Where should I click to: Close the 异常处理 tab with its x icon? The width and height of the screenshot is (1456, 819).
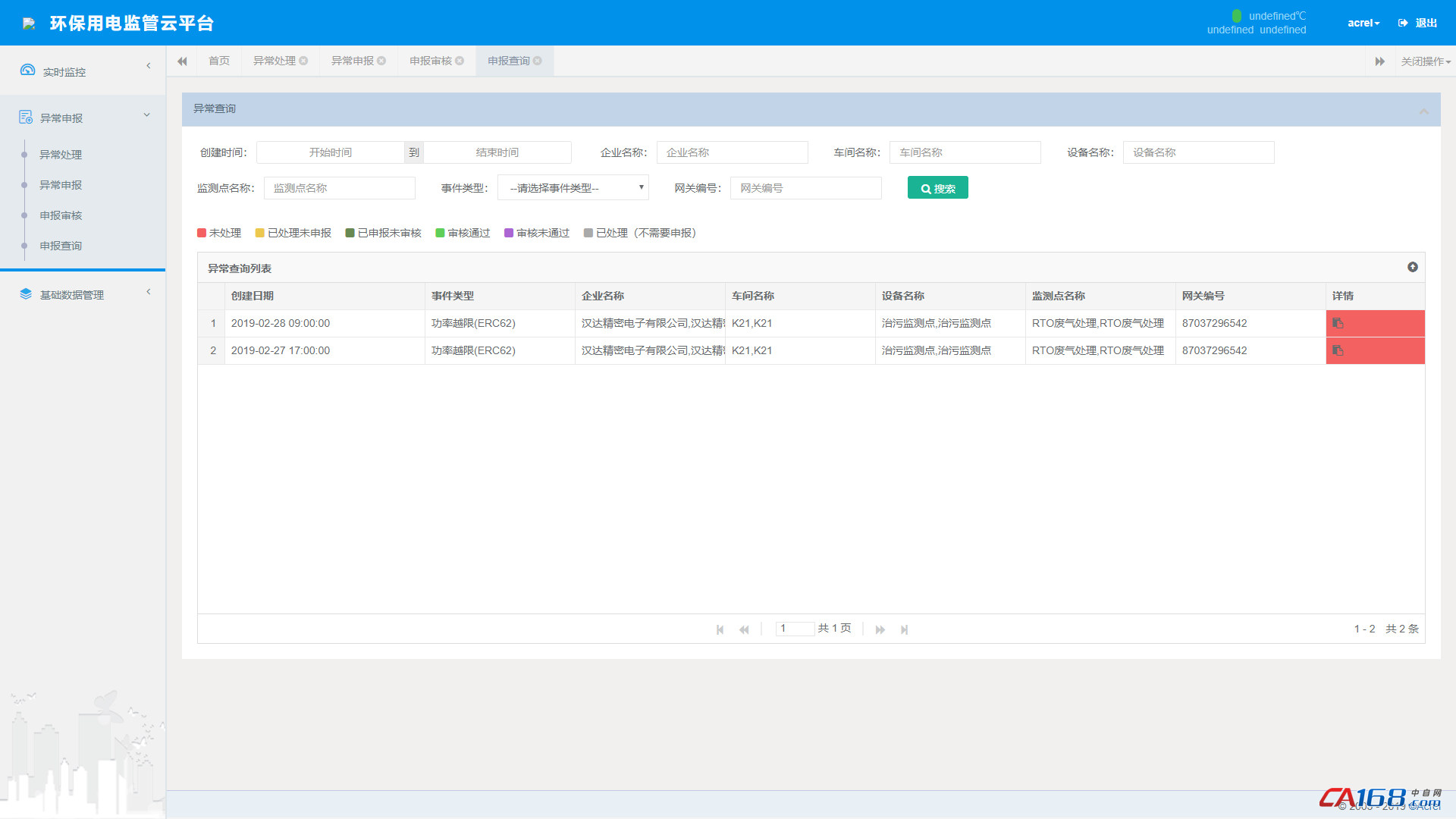click(303, 61)
